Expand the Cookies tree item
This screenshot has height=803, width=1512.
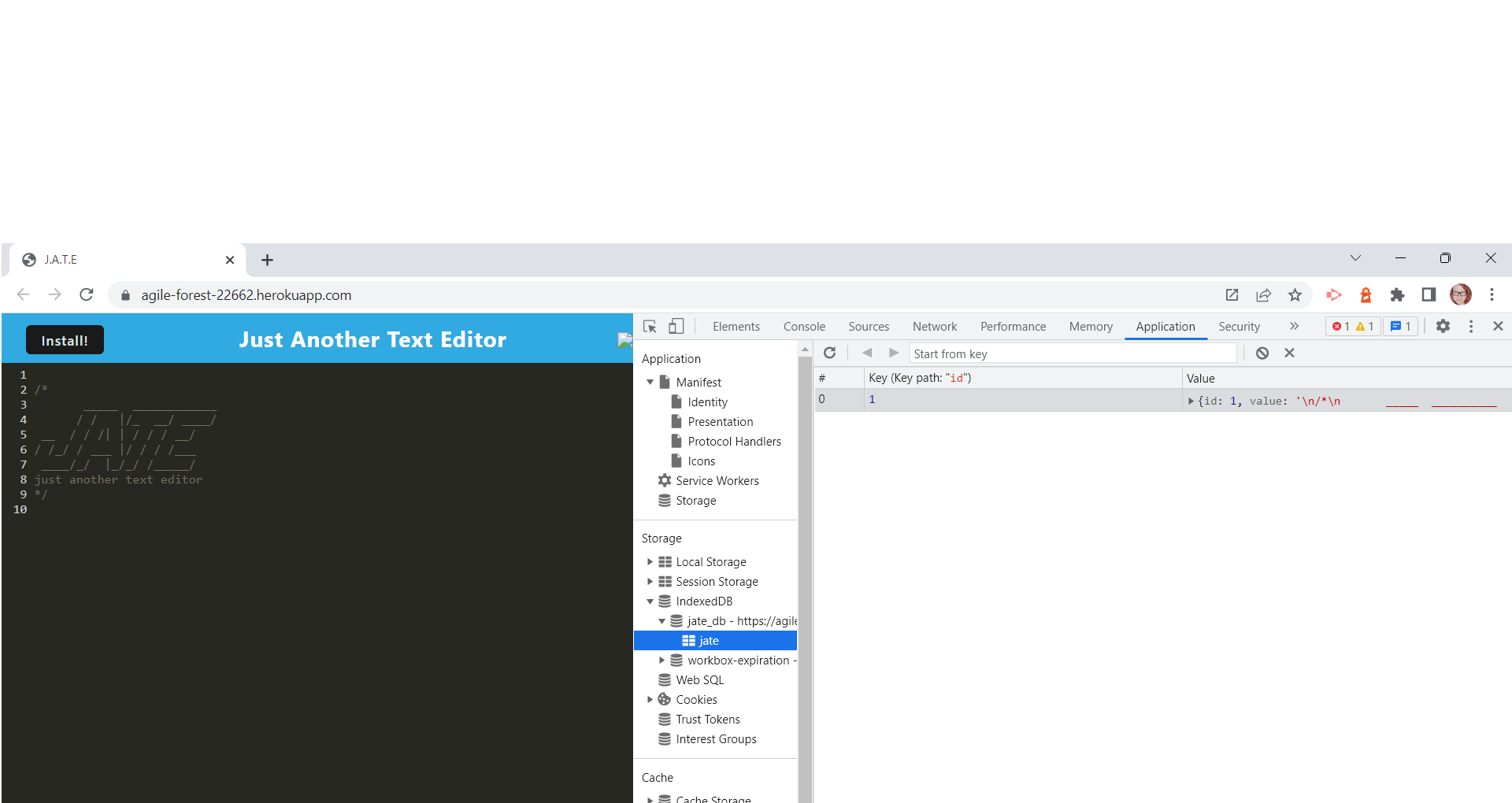[x=650, y=699]
